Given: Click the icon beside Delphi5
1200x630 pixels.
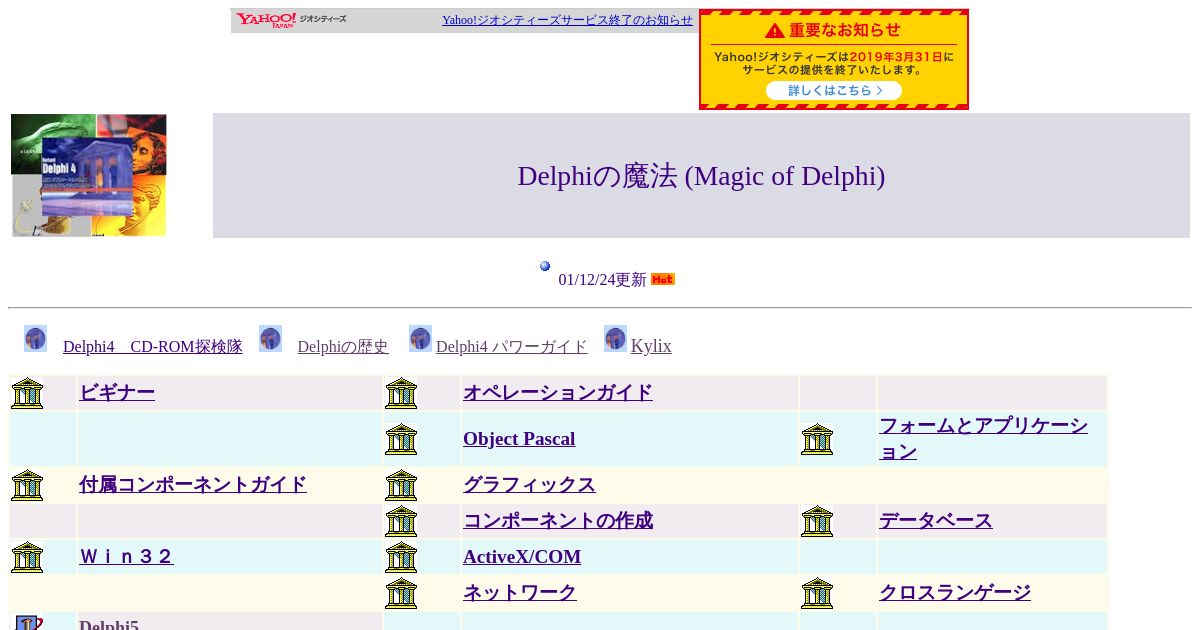Looking at the screenshot, I should (28, 623).
